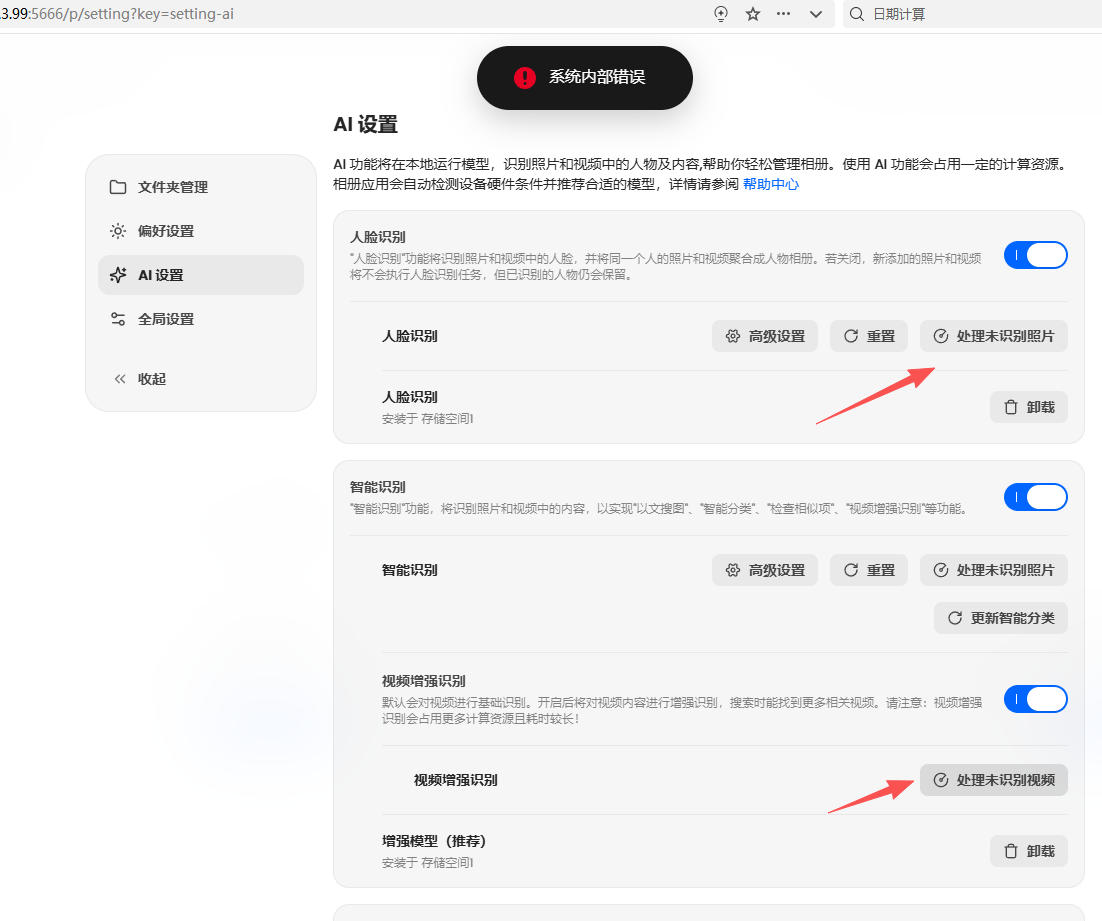Open the browser three-dots more menu
This screenshot has width=1102, height=921.
tap(784, 14)
